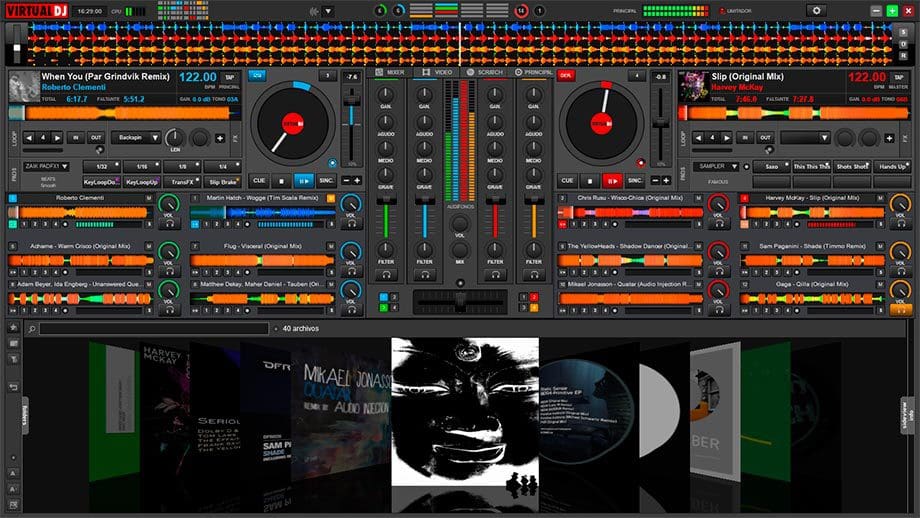Open the empty effect dropdown on right deck
Image resolution: width=920 pixels, height=518 pixels.
[805, 138]
